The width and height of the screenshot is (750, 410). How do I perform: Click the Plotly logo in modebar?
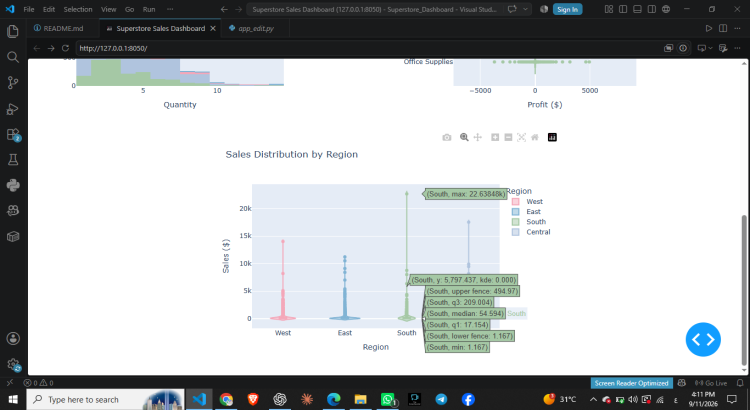coord(552,137)
